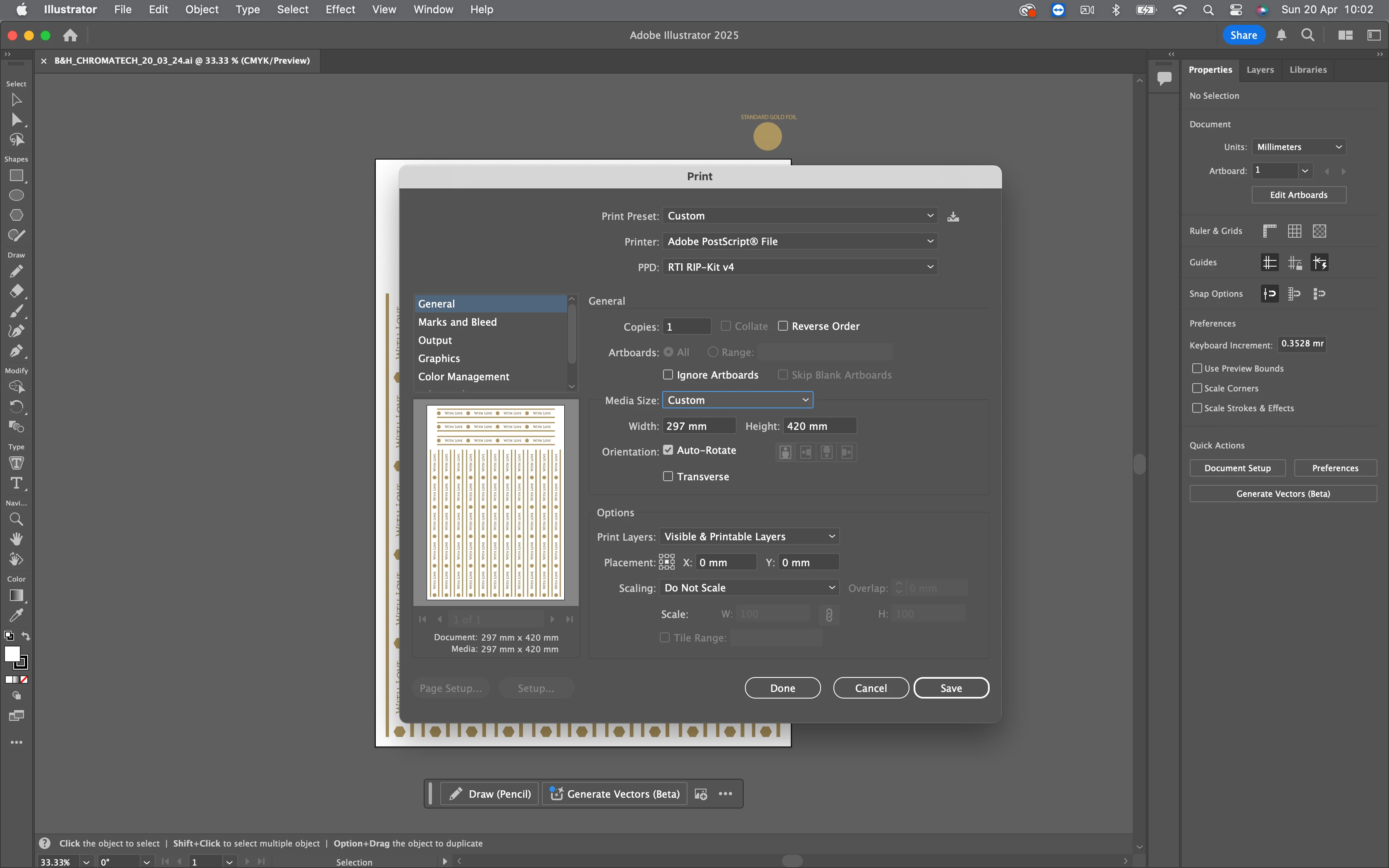Select the Ellipse shape tool
This screenshot has width=1389, height=868.
(16, 195)
